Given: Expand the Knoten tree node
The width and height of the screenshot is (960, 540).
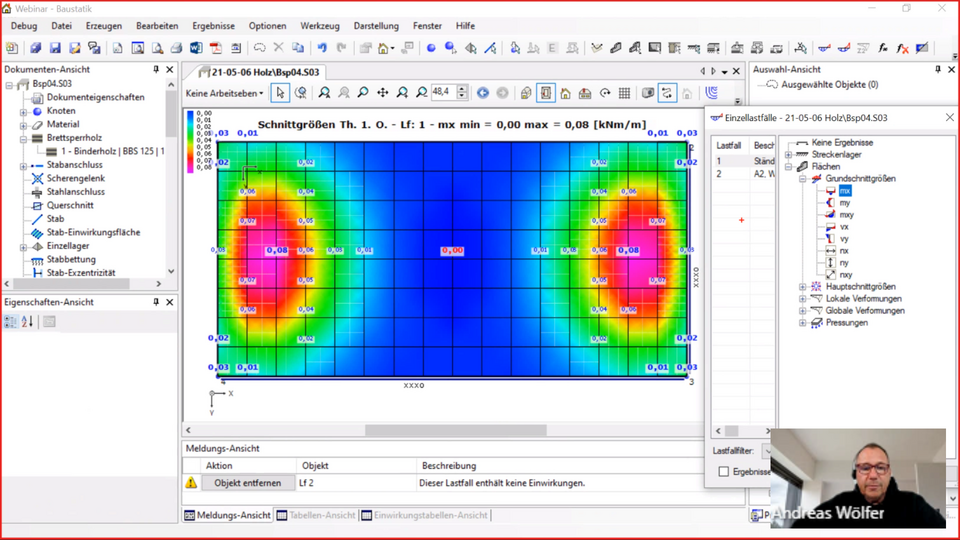Looking at the screenshot, I should point(23,112).
